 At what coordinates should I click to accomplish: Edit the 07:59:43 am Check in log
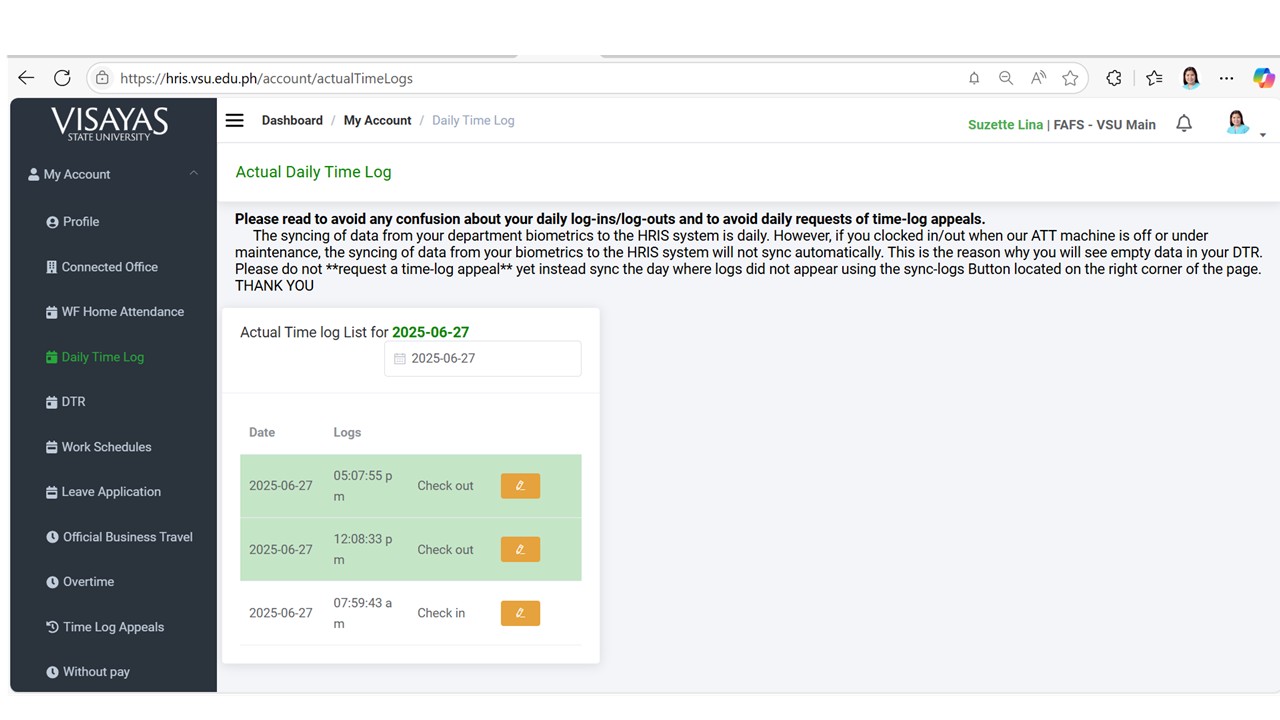520,613
